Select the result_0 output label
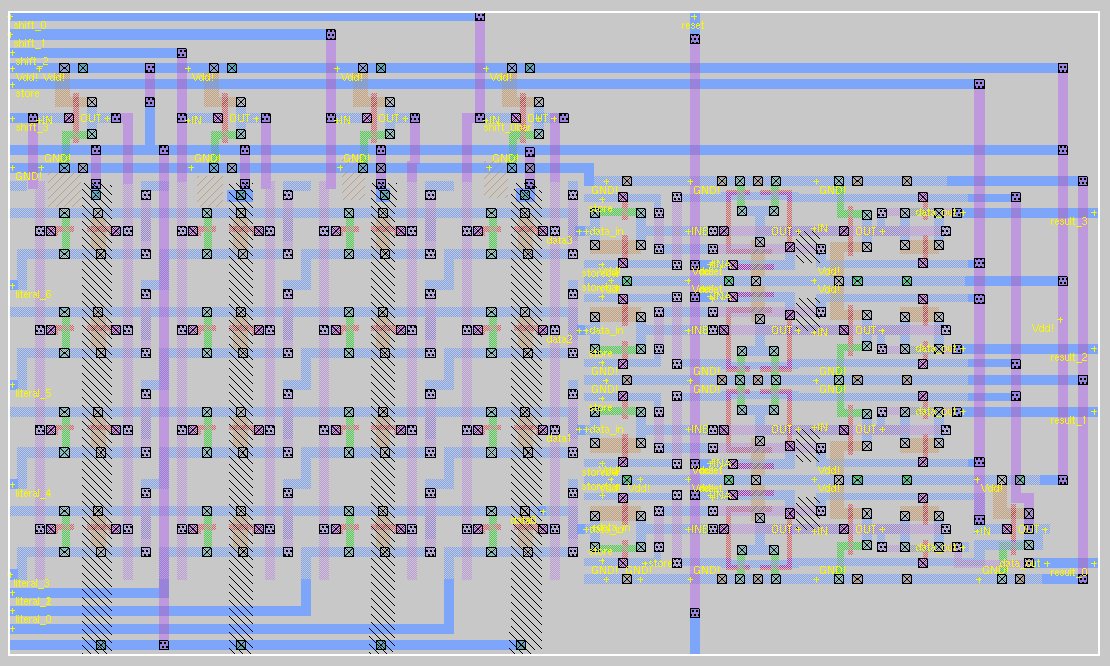 click(1068, 571)
